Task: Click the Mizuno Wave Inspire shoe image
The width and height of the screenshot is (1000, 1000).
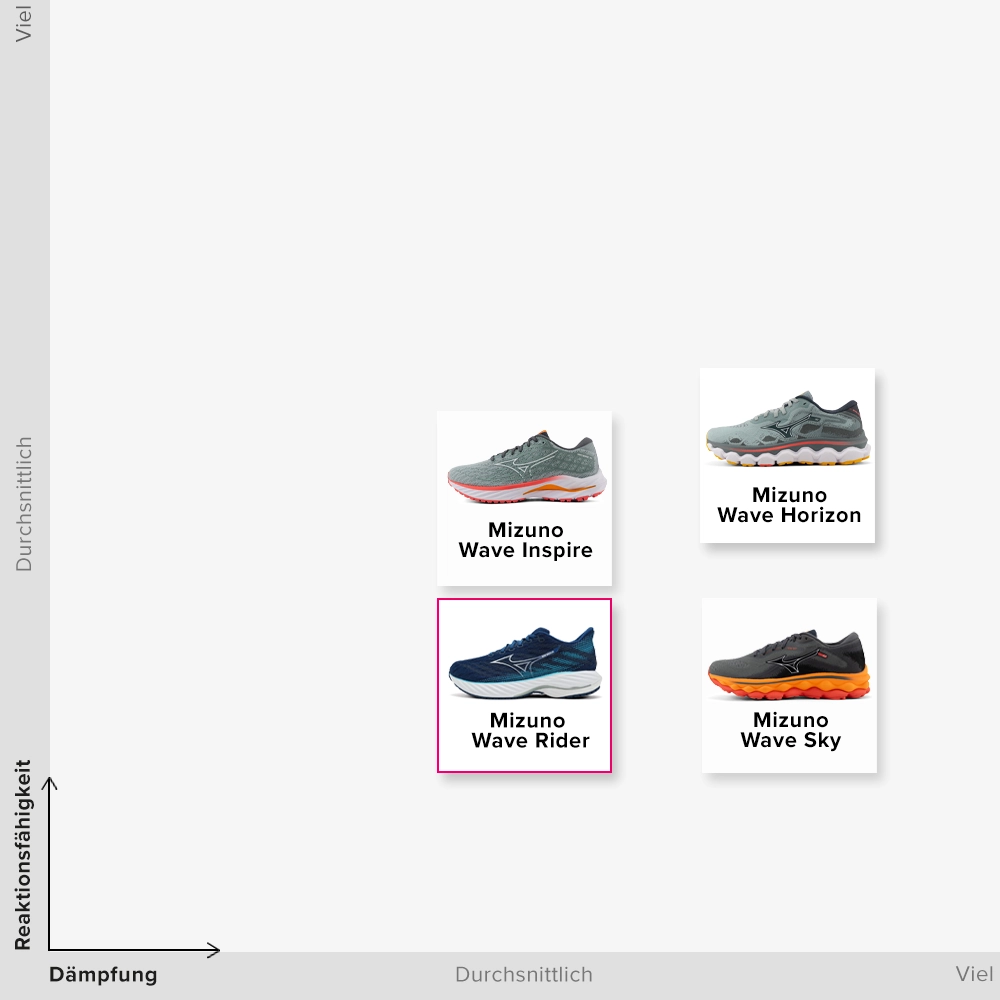Action: tap(525, 468)
